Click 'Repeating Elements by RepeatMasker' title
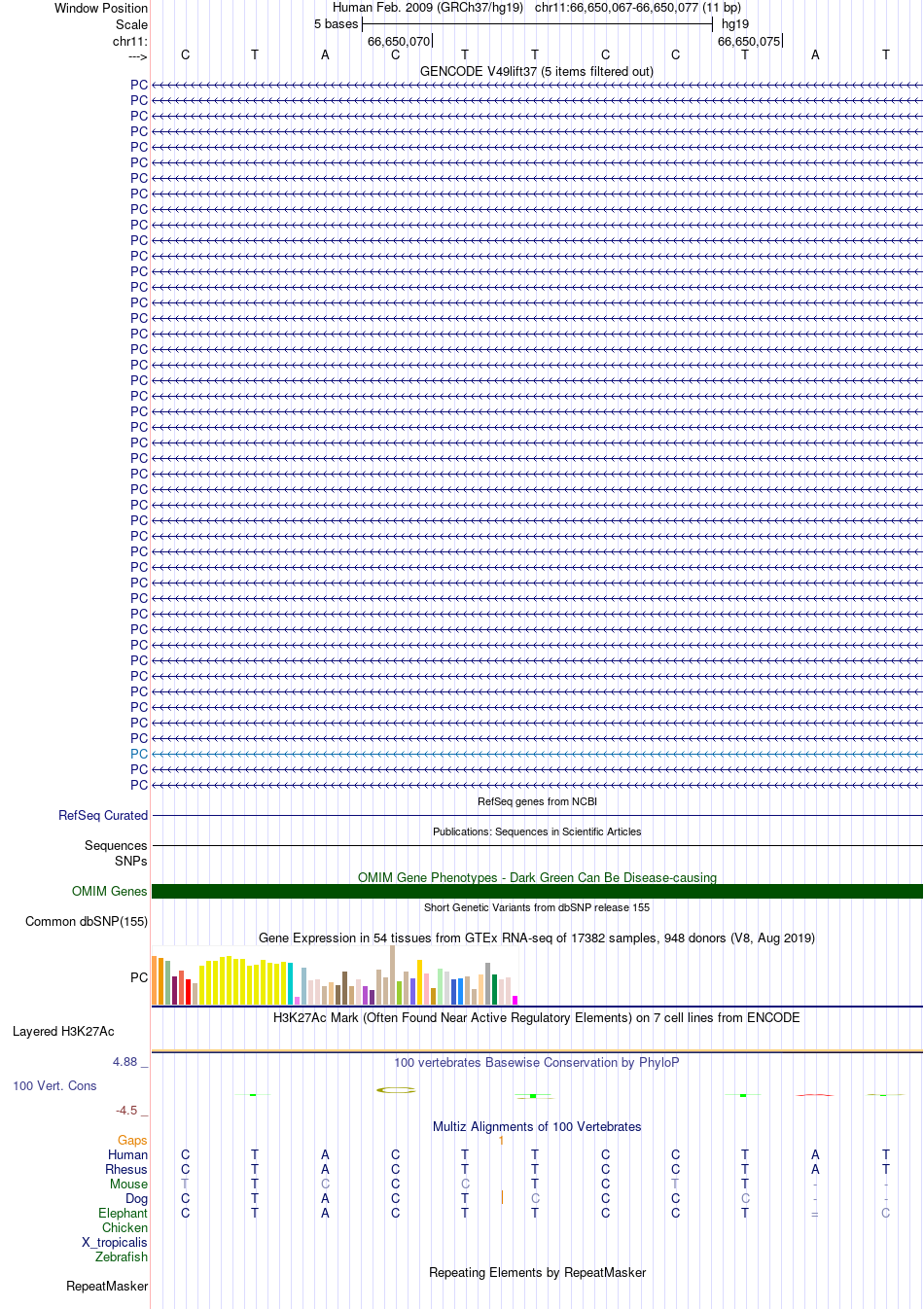Screen dimensions: 924x1309 click(537, 1272)
